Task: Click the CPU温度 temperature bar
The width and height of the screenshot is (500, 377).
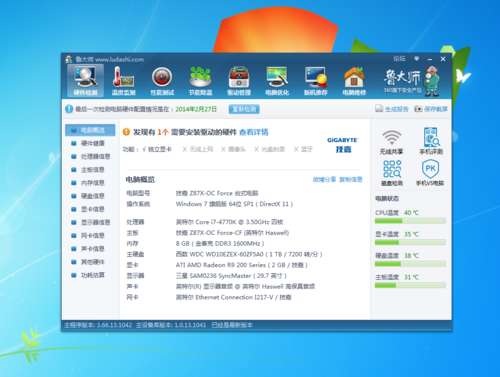Action: 410,221
